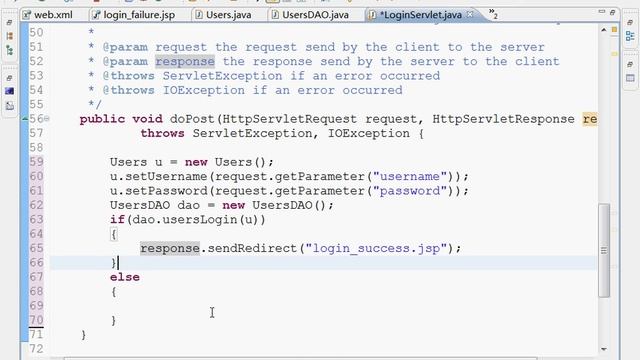The image size is (640, 360).
Task: Click the orange marker square atop the overview ruler
Action: tap(614, 29)
